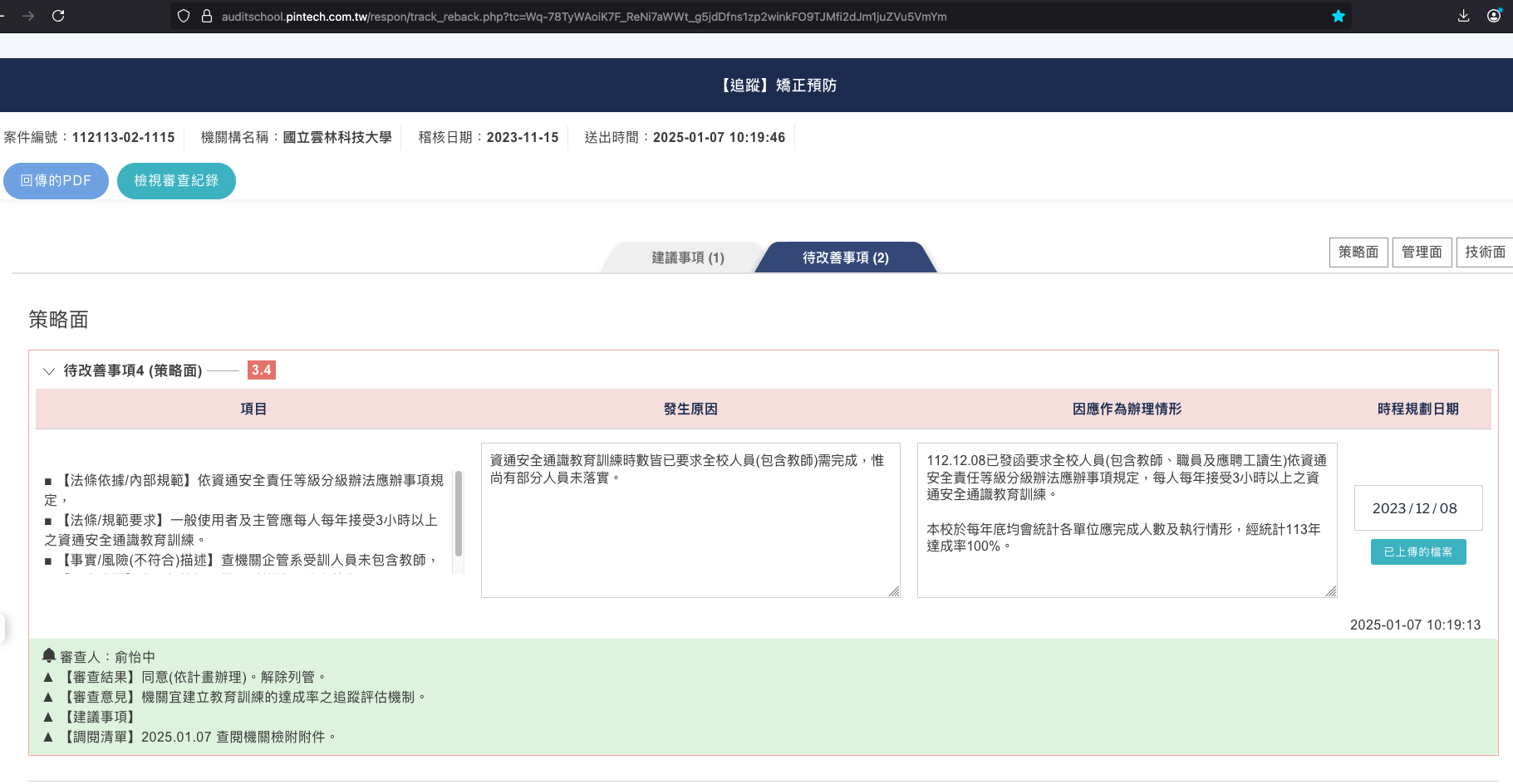Click the padlock site security icon
The height and width of the screenshot is (784, 1513).
click(x=207, y=16)
